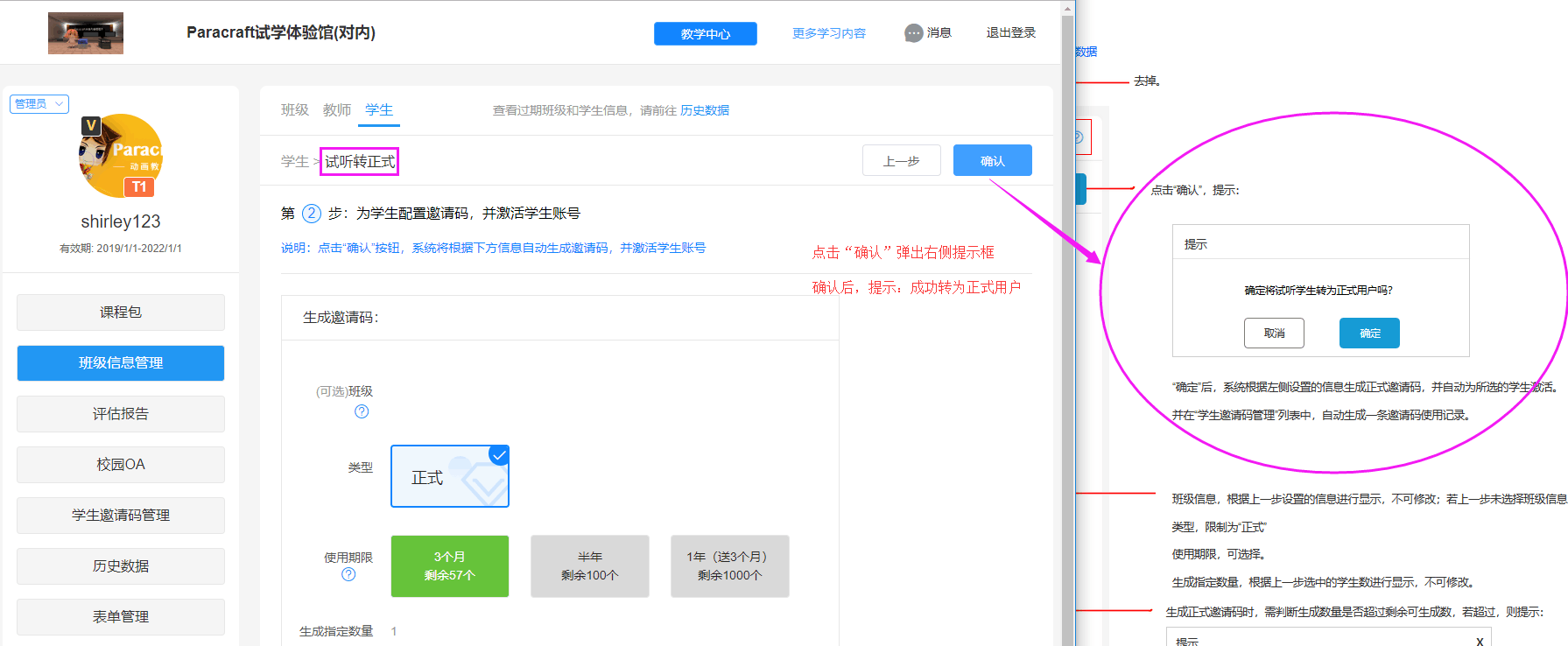
Task: Click 取消 in the 提示 dialog mockup
Action: tap(1275, 334)
